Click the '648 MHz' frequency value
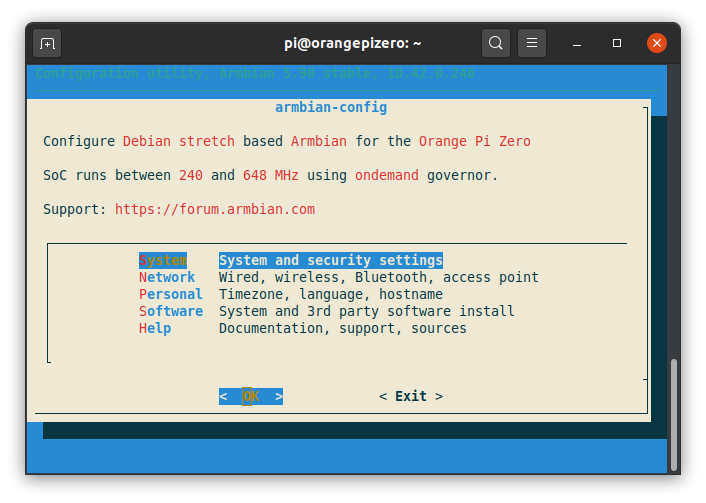Screen dimensions: 706x503 pyautogui.click(x=271, y=175)
